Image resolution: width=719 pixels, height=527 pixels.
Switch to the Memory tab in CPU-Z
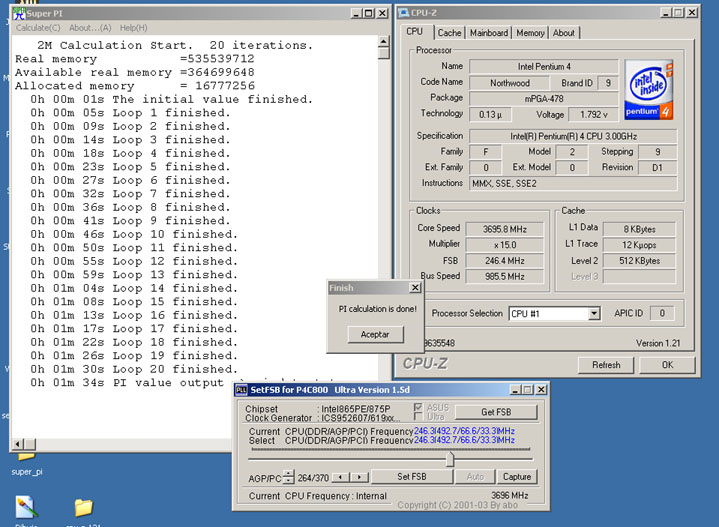(530, 33)
